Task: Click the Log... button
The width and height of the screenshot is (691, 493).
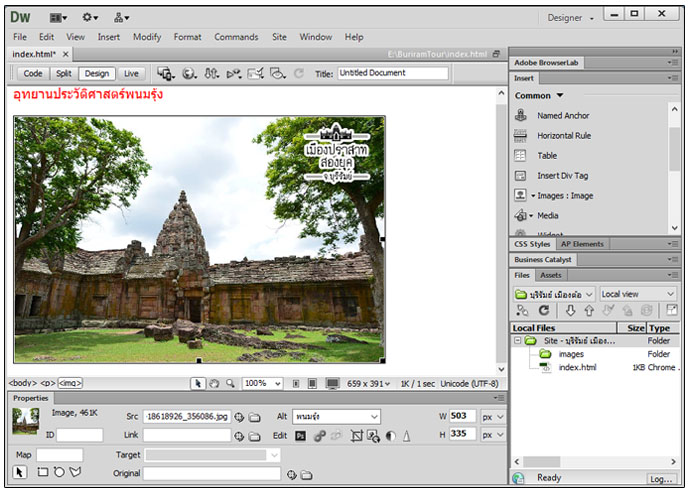Action: point(661,479)
